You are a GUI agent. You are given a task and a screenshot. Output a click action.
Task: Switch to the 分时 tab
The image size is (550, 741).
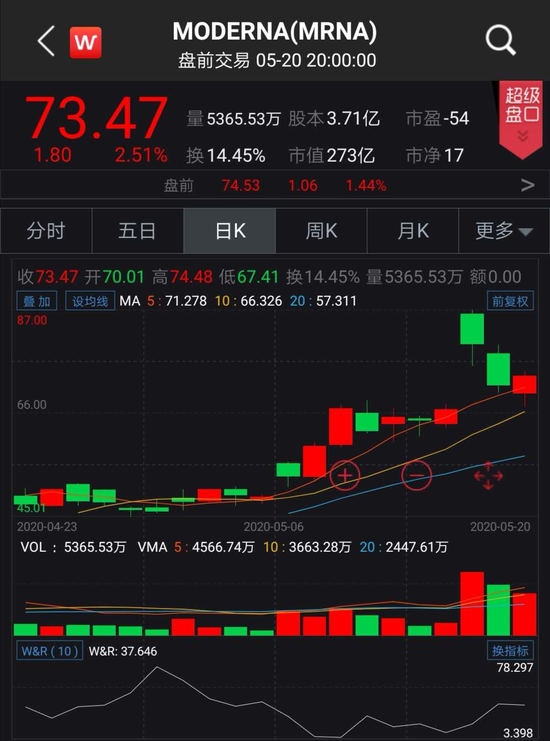point(46,231)
